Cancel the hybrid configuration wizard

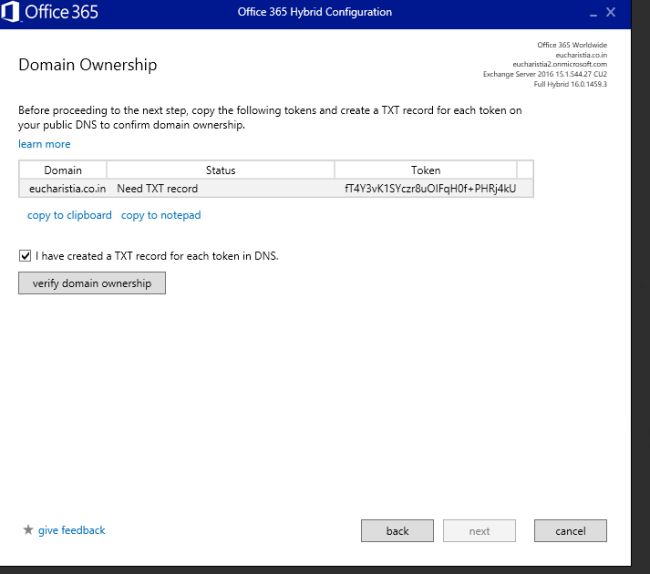[570, 530]
